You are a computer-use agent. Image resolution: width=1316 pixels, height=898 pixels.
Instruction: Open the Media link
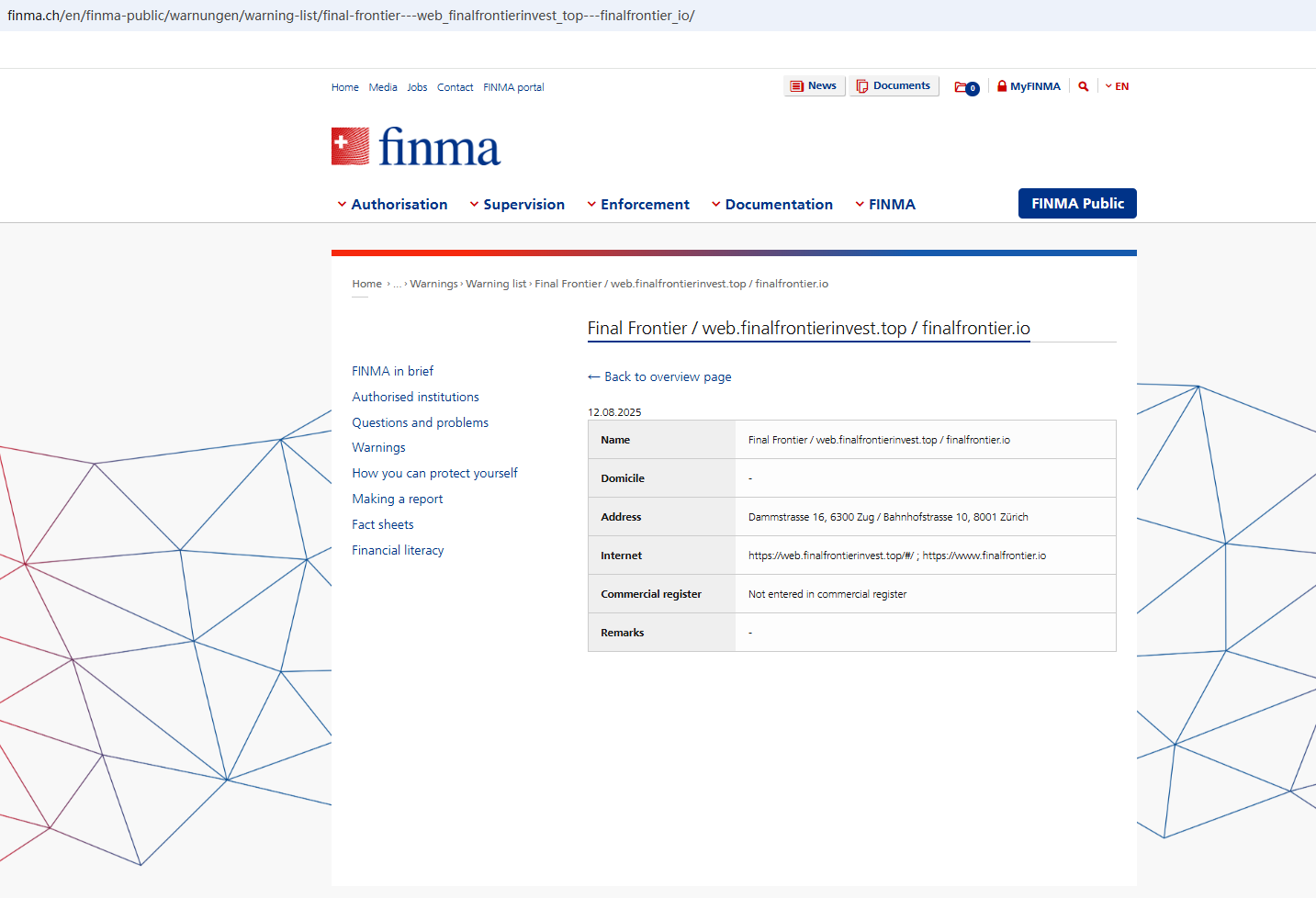click(x=383, y=87)
